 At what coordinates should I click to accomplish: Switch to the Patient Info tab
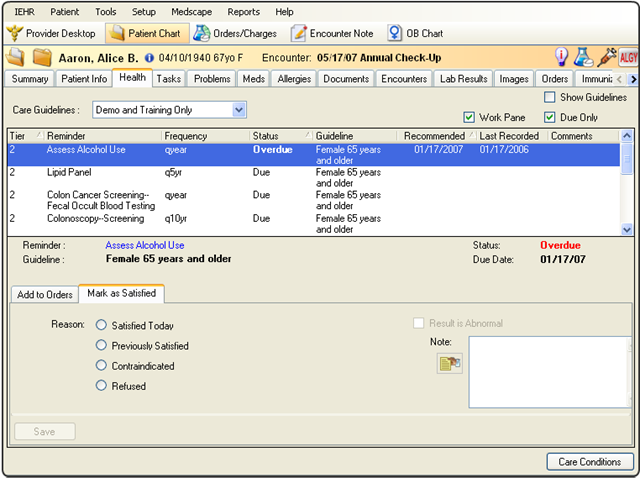pos(84,79)
